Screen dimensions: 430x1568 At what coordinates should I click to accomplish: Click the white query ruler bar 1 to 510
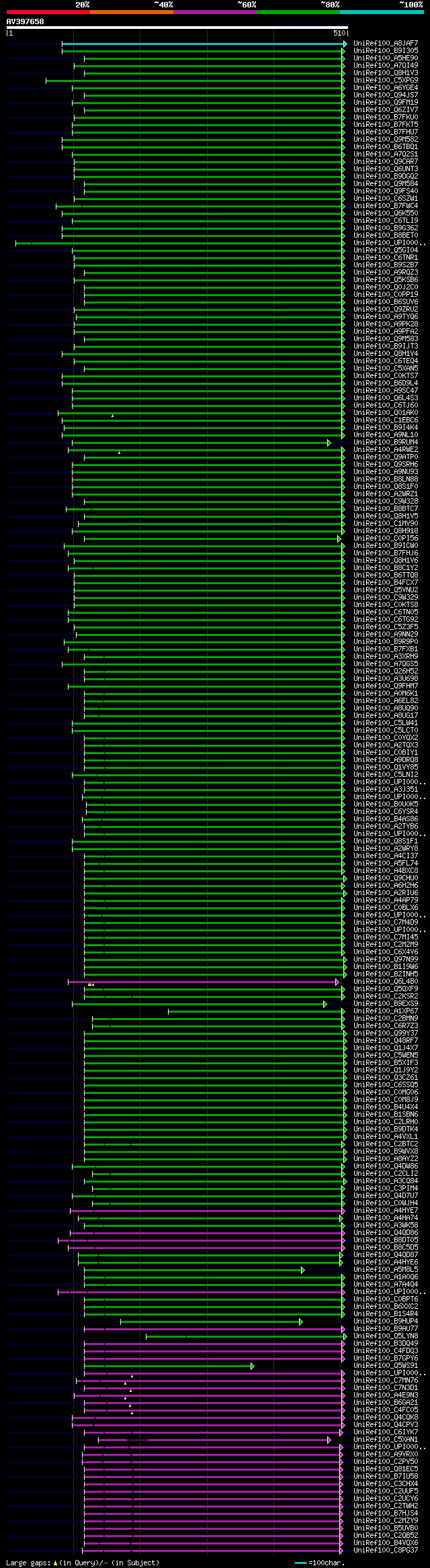click(x=177, y=28)
